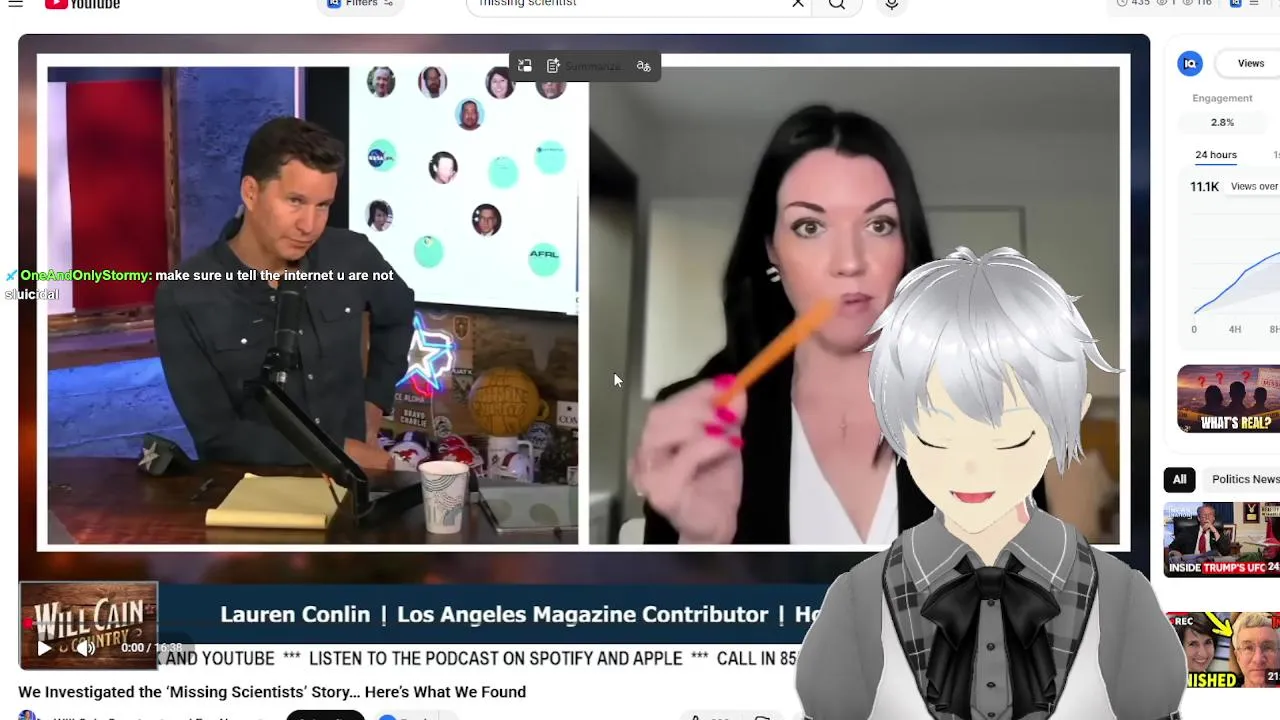Viewport: 1280px width, 720px height.
Task: Switch to the 24 hours tab
Action: 1216,155
